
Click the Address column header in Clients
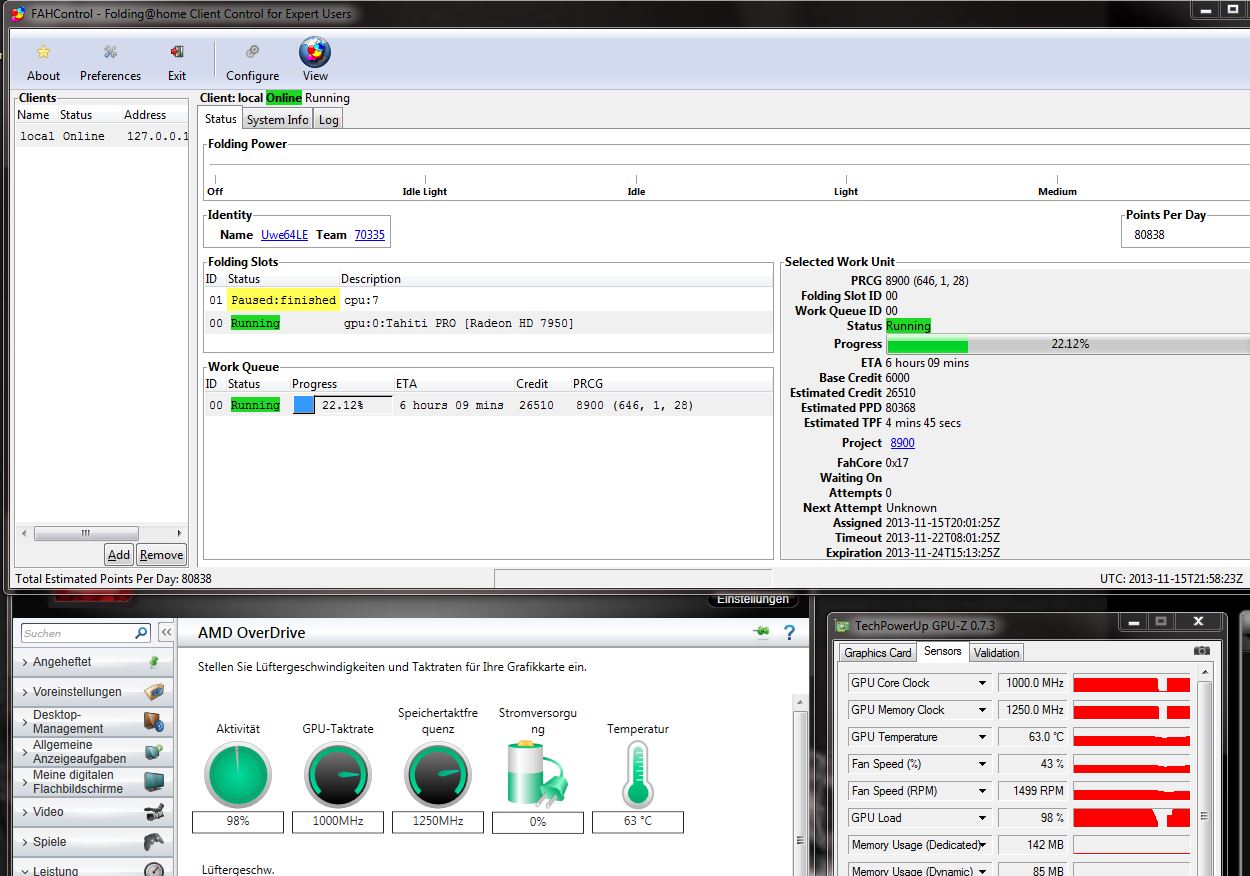pyautogui.click(x=145, y=115)
